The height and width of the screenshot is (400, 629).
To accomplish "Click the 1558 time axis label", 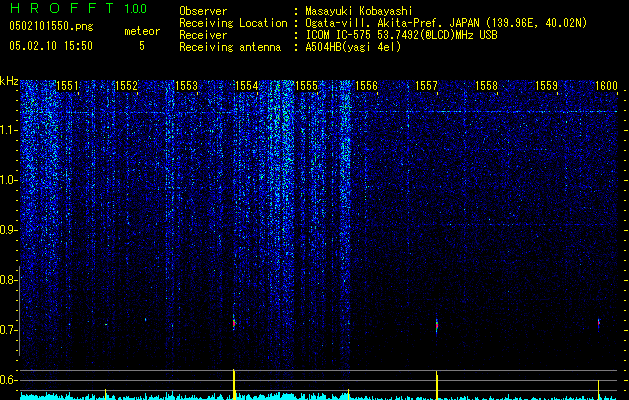I will [487, 86].
